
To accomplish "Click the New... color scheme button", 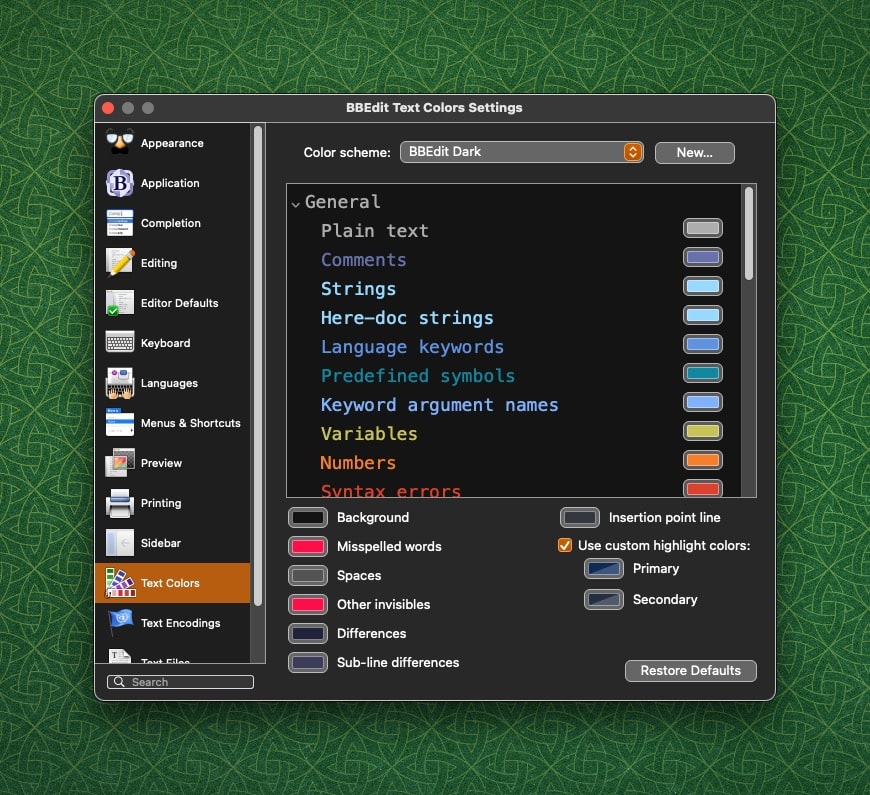I will 694,153.
